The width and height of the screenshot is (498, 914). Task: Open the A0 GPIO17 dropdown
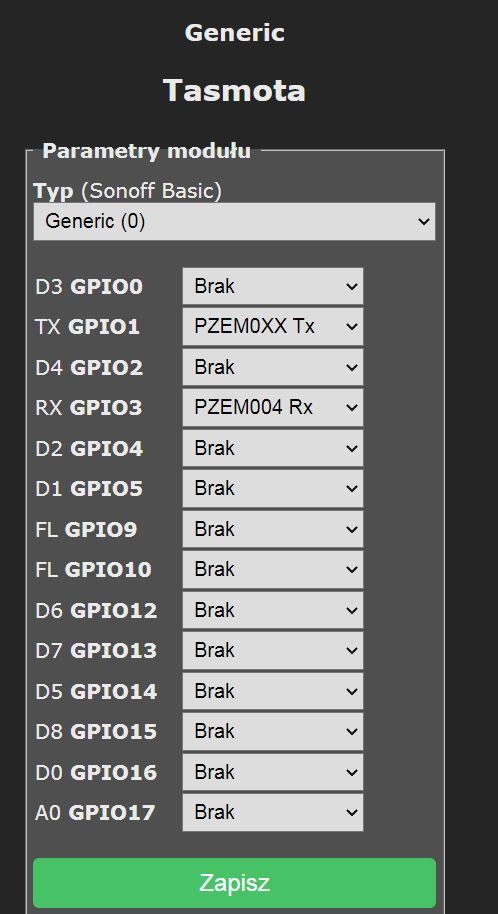click(x=273, y=813)
